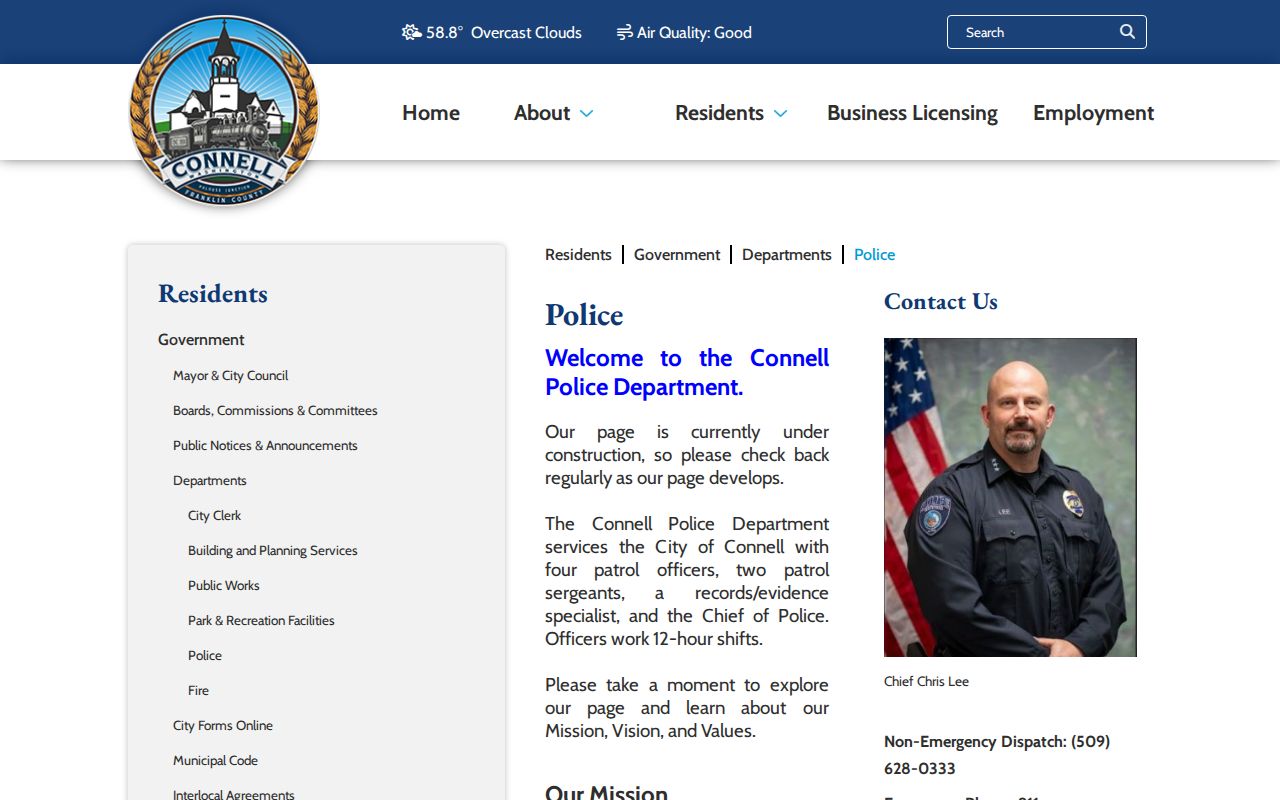Screen dimensions: 1280x800
Task: Click the Departments breadcrumb link
Action: pos(787,255)
